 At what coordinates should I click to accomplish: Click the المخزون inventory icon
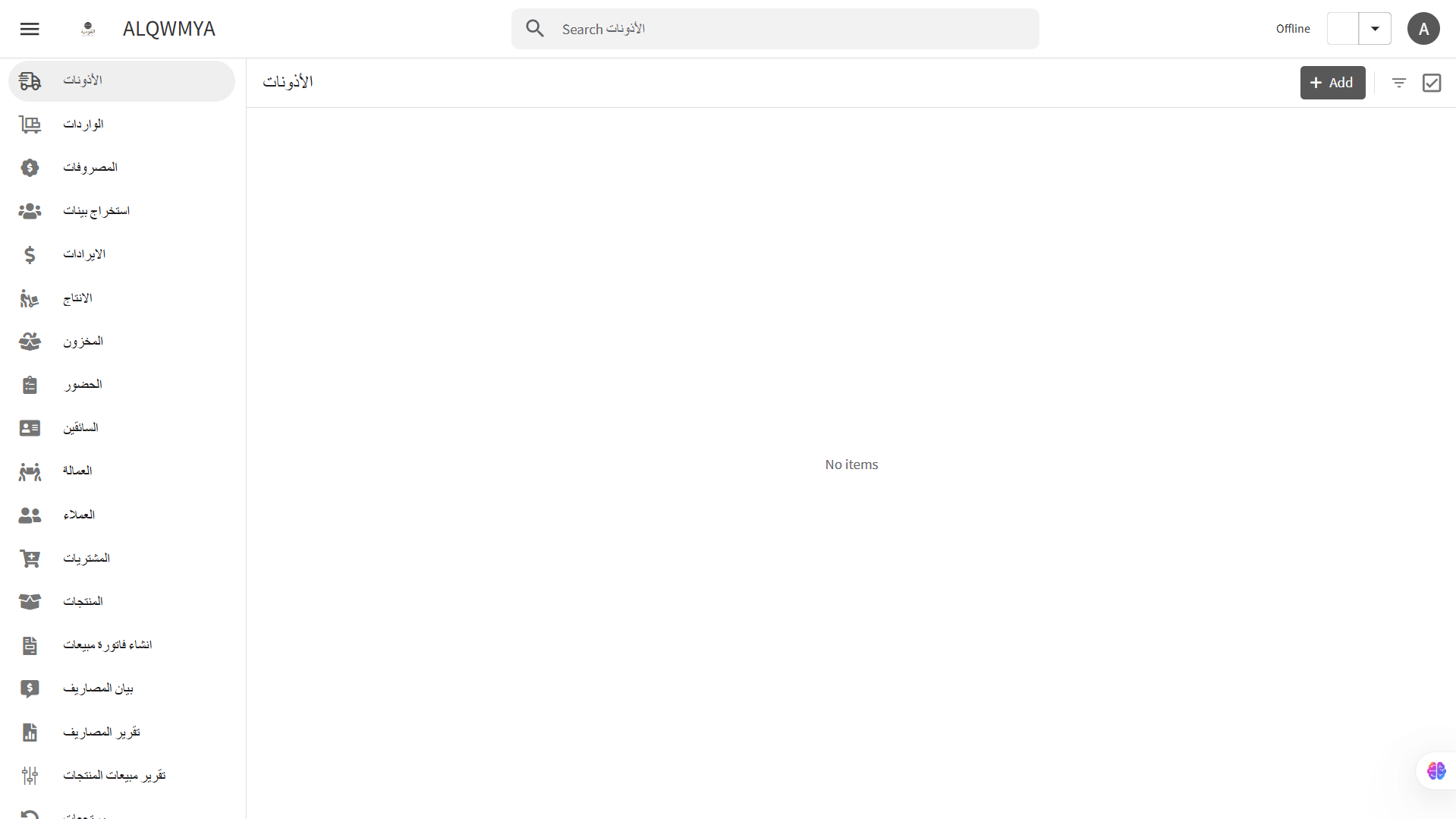click(30, 342)
